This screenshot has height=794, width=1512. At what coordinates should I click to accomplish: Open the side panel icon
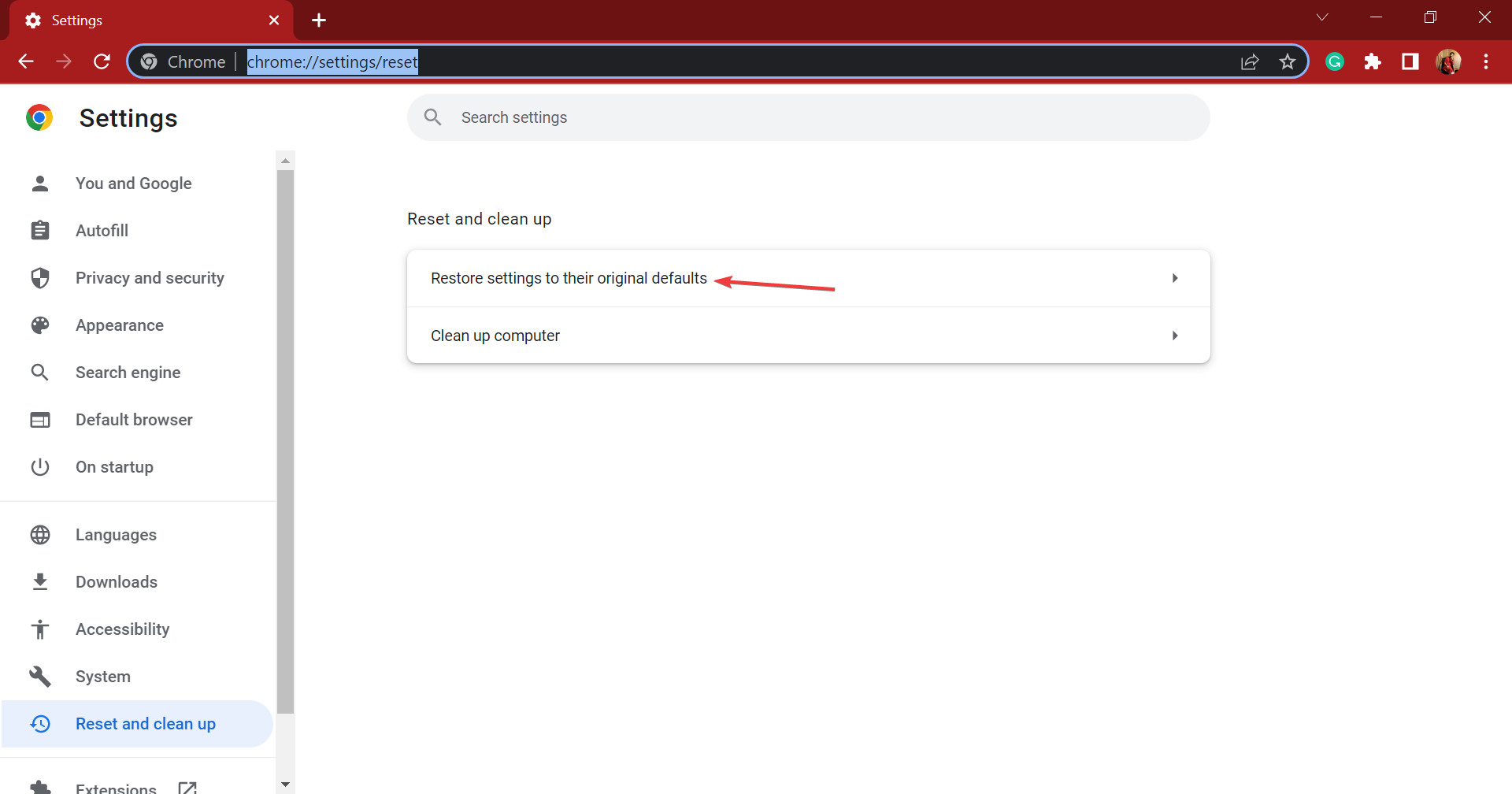(x=1410, y=61)
